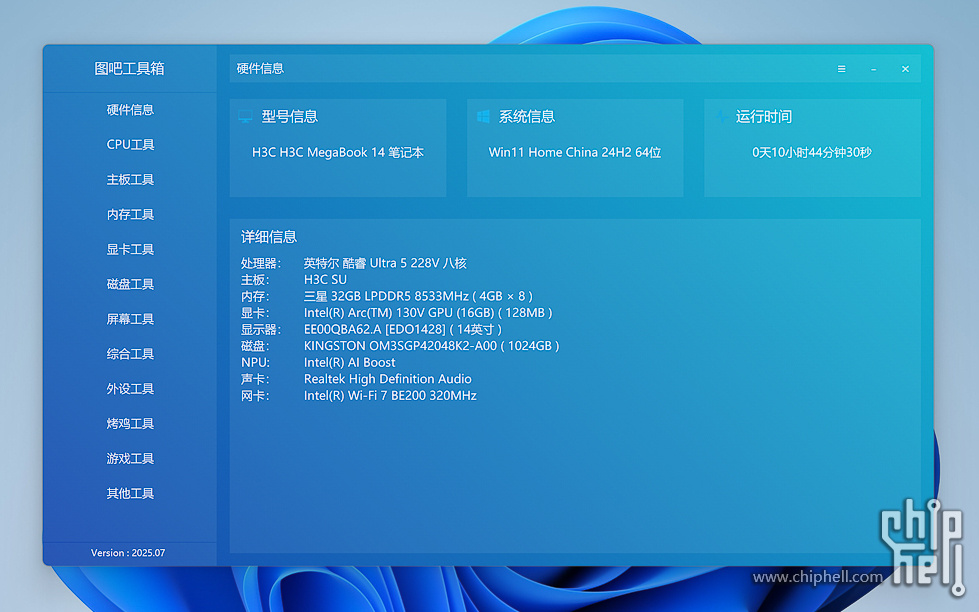
Task: Click the 磁盘 label in details
Action: pos(255,346)
